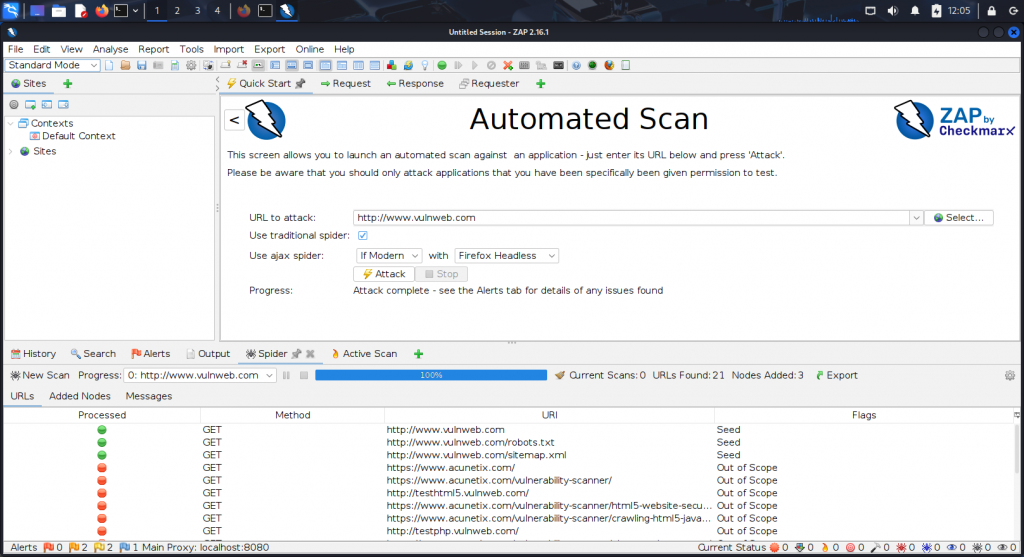Click the blue flag alerts count in status bar
Viewport: 1024px width, 557px height.
pyautogui.click(x=129, y=547)
